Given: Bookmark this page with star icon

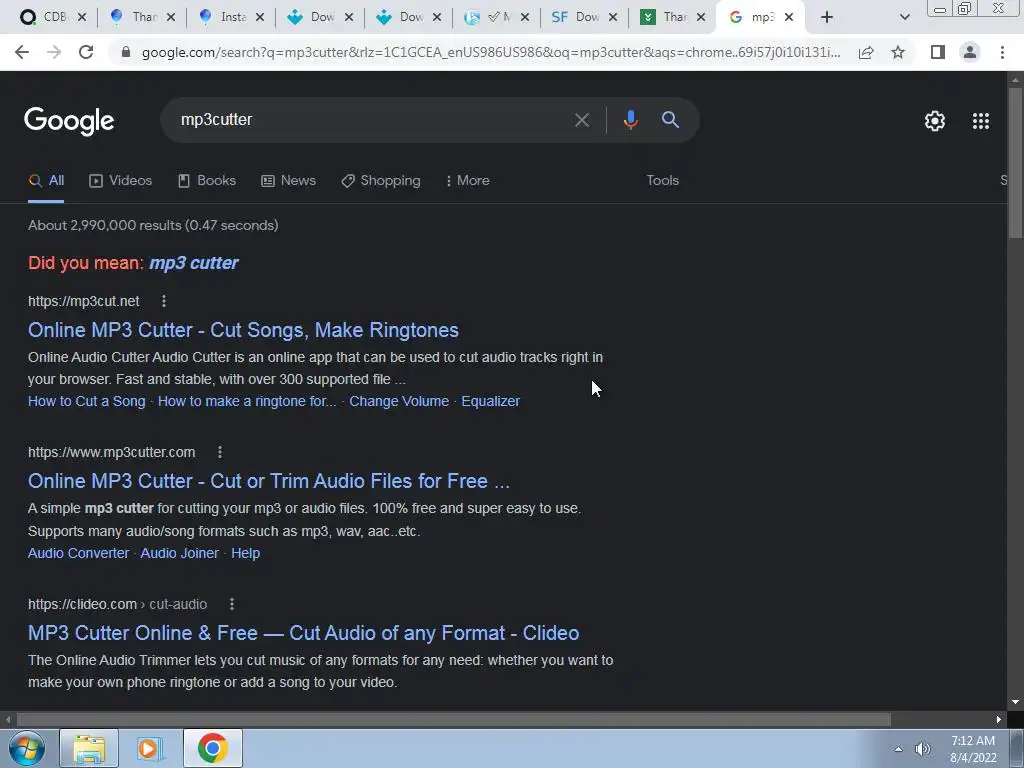Looking at the screenshot, I should pyautogui.click(x=898, y=52).
